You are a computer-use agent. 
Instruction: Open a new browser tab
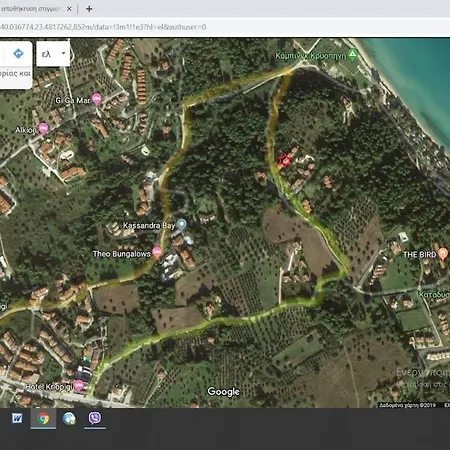pos(89,9)
